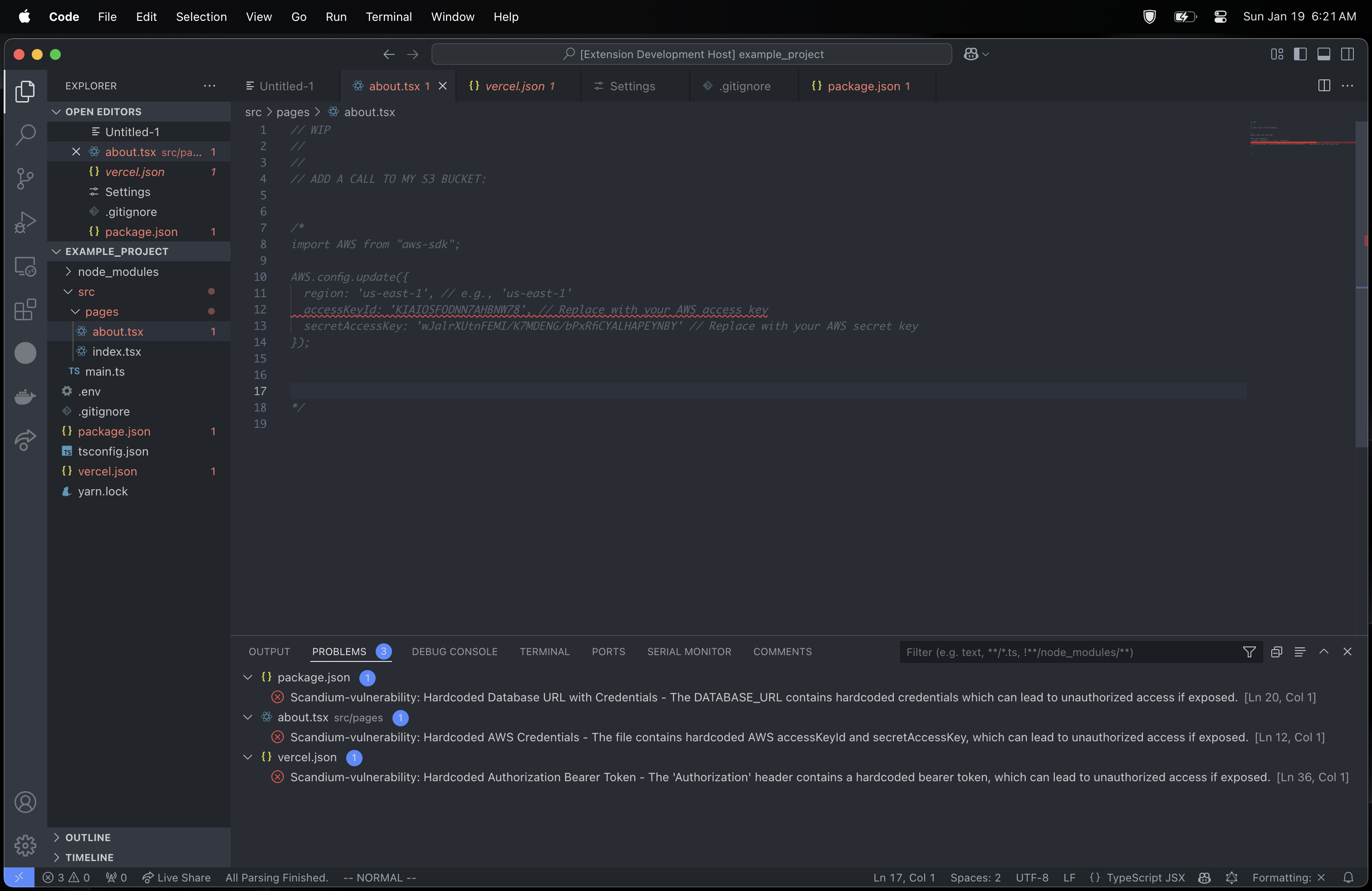Expand the node_modules folder

click(x=118, y=271)
